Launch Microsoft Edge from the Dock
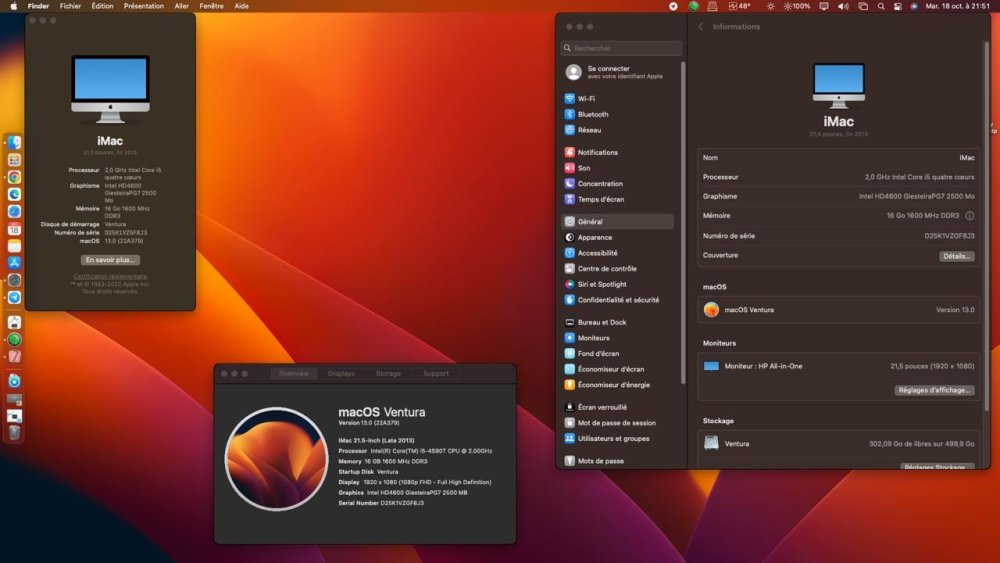The width and height of the screenshot is (1000, 563). [14, 194]
